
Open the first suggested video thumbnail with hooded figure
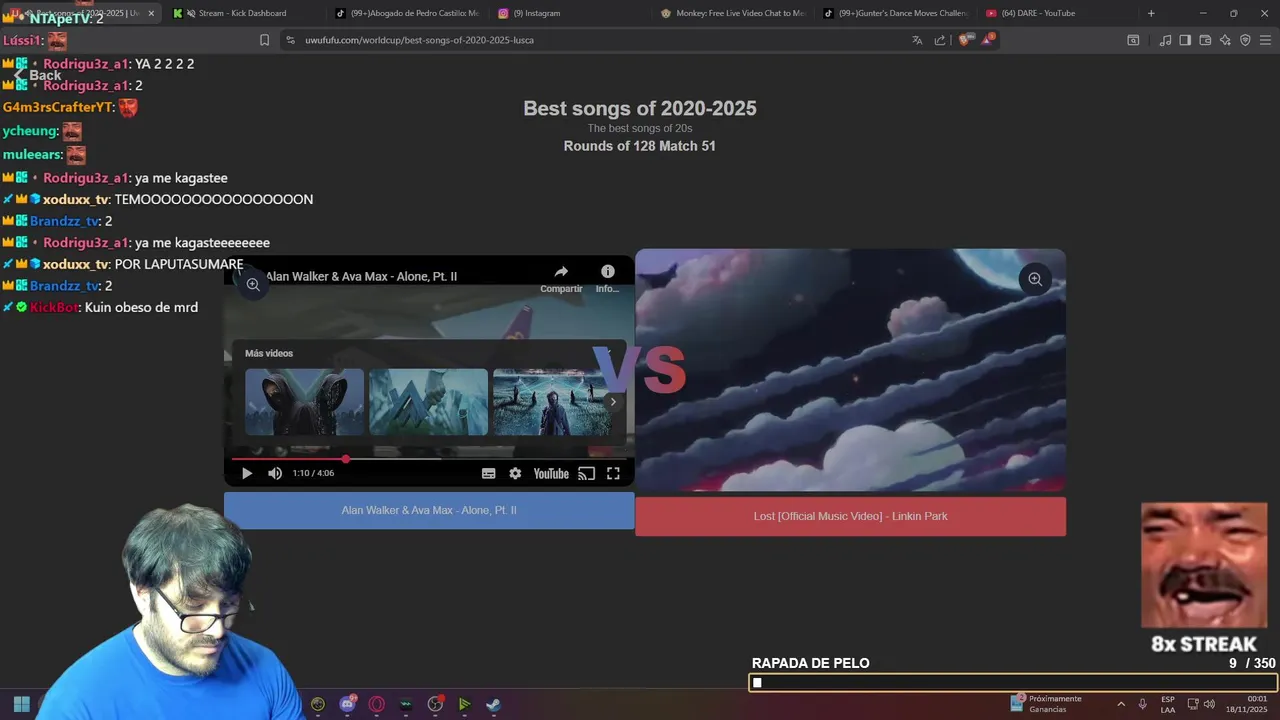305,402
